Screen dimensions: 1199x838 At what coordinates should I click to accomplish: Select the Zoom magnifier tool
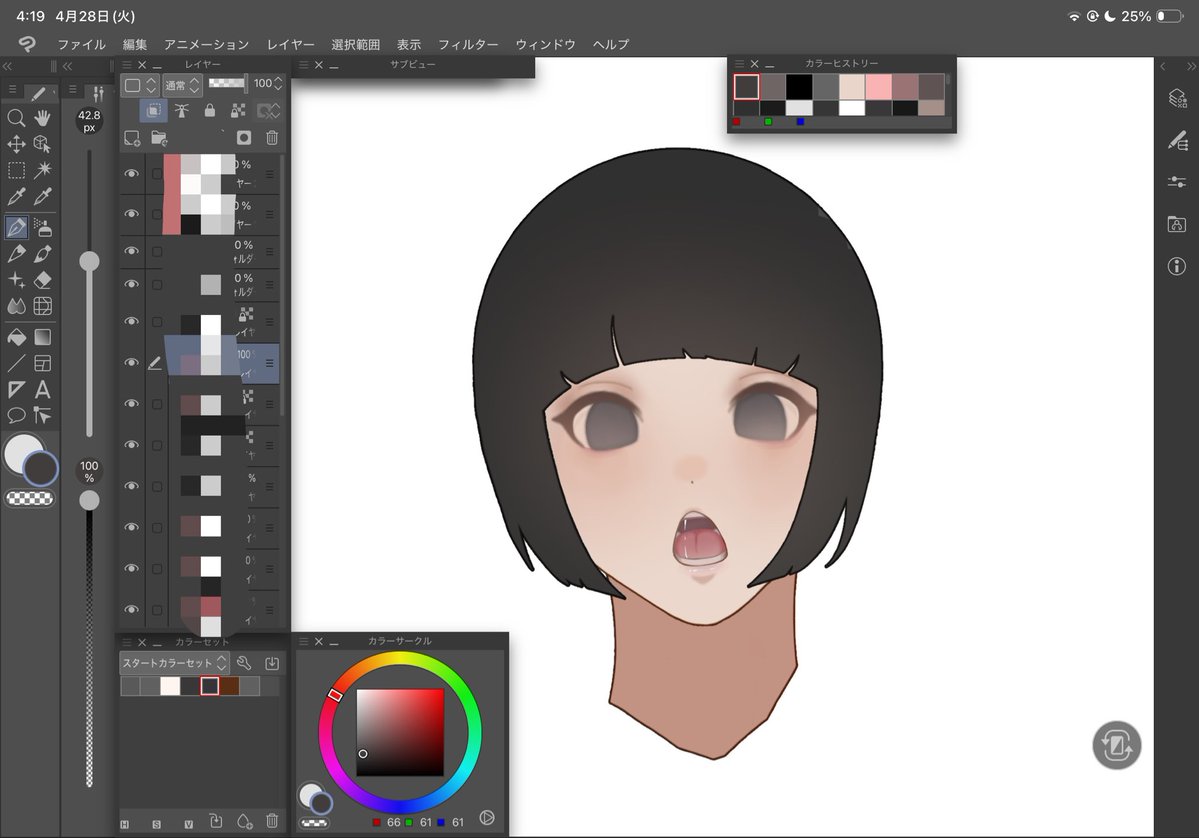(16, 118)
